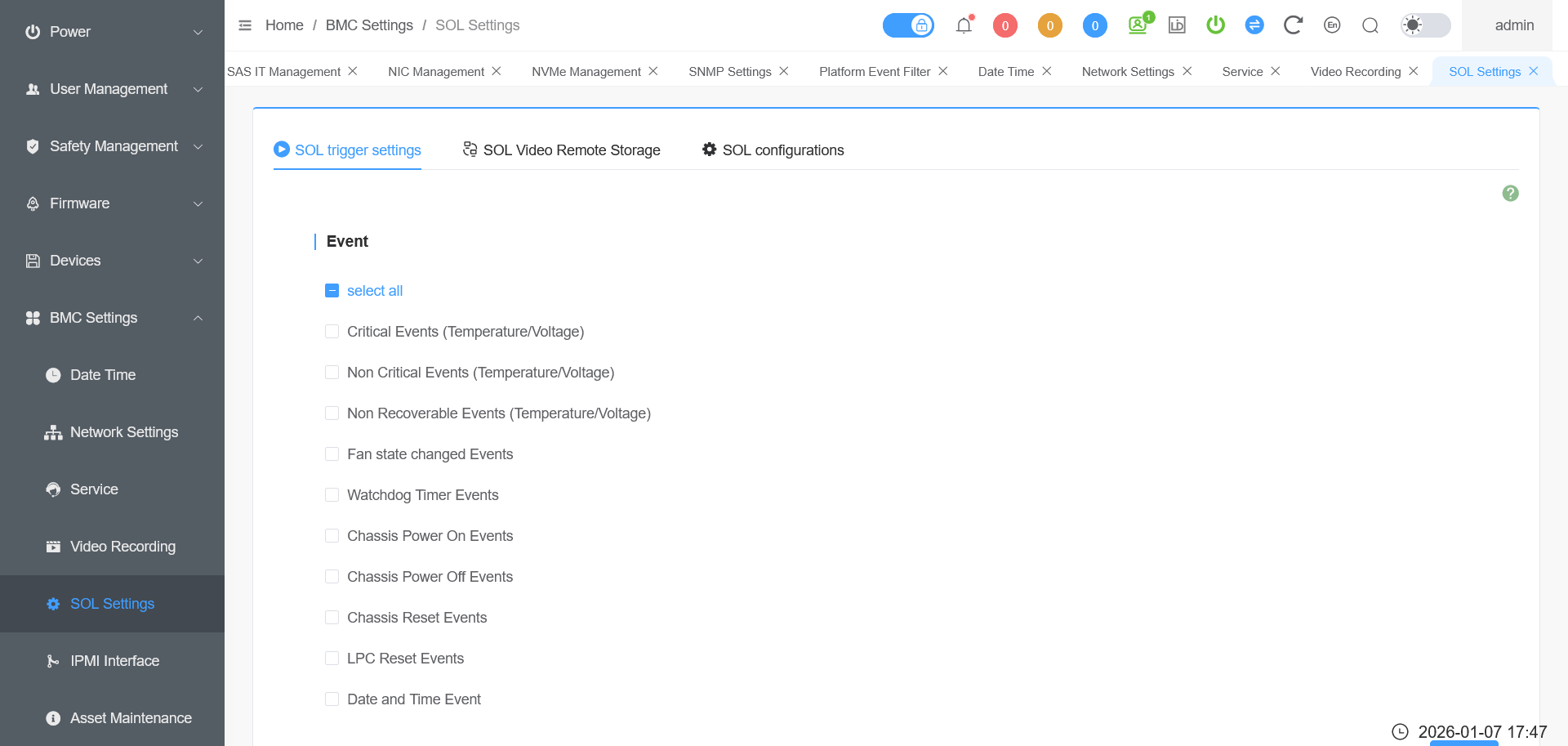Open the SOL configurations tab

(773, 150)
